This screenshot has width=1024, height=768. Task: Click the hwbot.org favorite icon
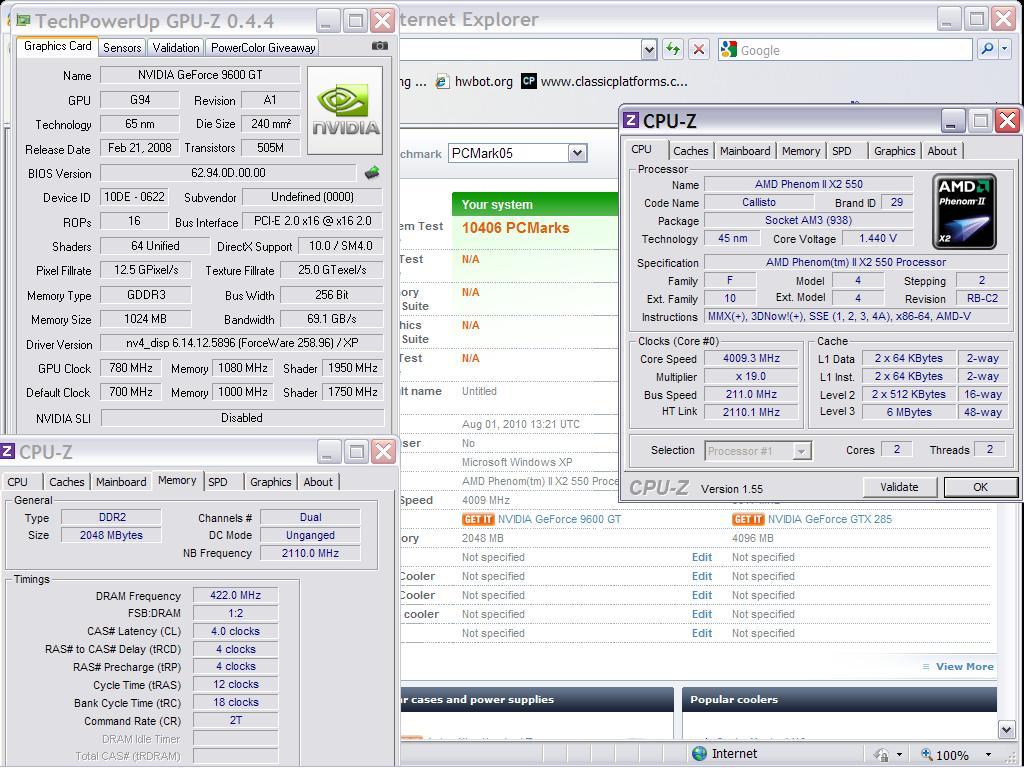pos(442,82)
